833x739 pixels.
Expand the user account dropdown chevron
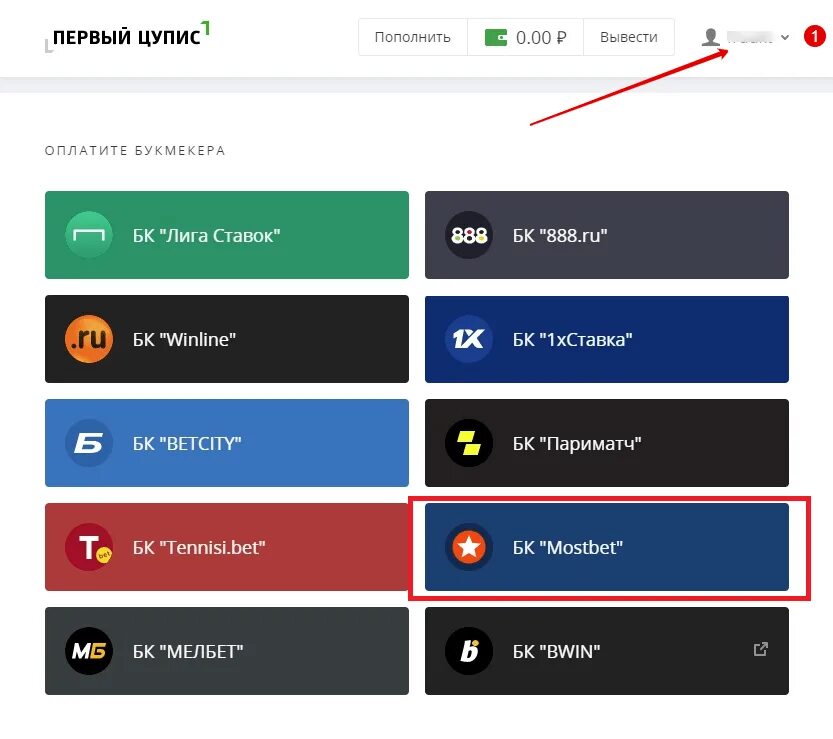[785, 37]
